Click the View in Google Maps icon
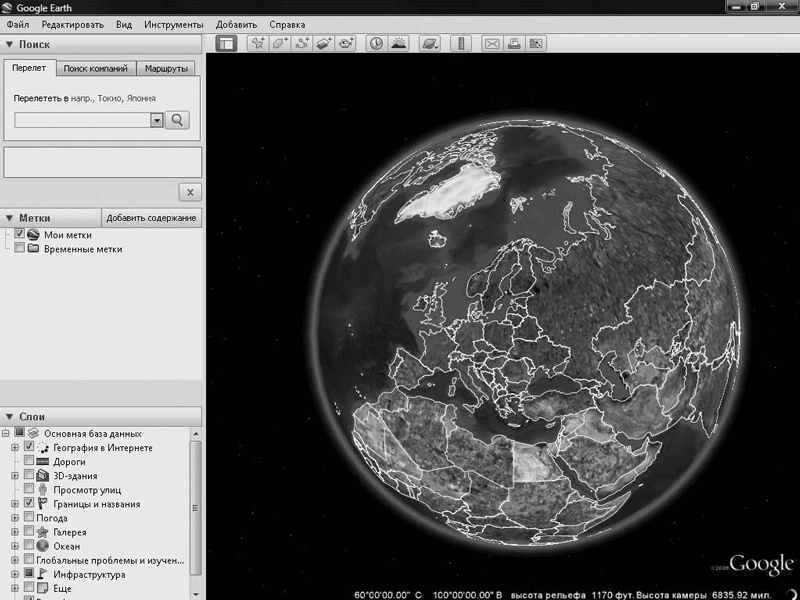 536,43
